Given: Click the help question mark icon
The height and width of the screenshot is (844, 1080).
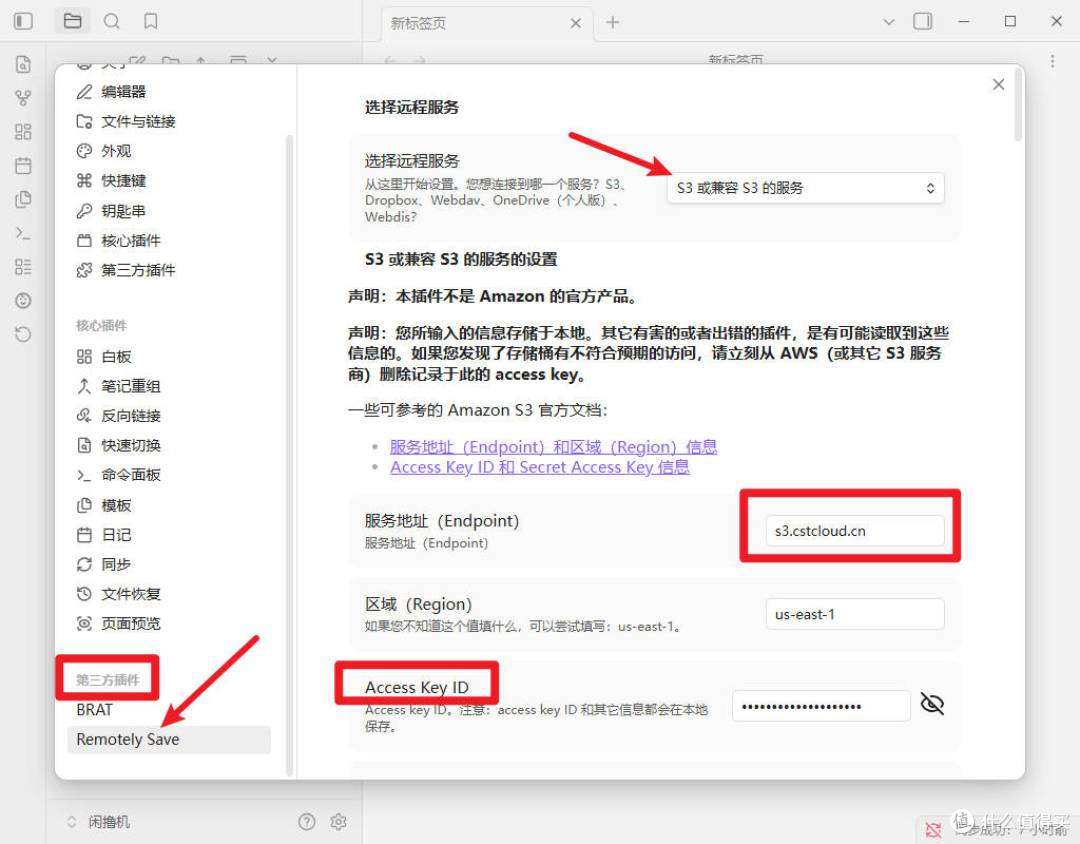Looking at the screenshot, I should (307, 821).
